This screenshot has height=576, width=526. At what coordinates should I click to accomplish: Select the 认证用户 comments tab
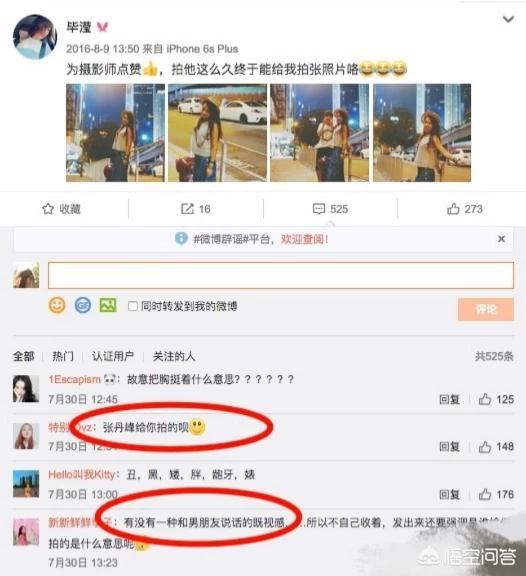113,356
